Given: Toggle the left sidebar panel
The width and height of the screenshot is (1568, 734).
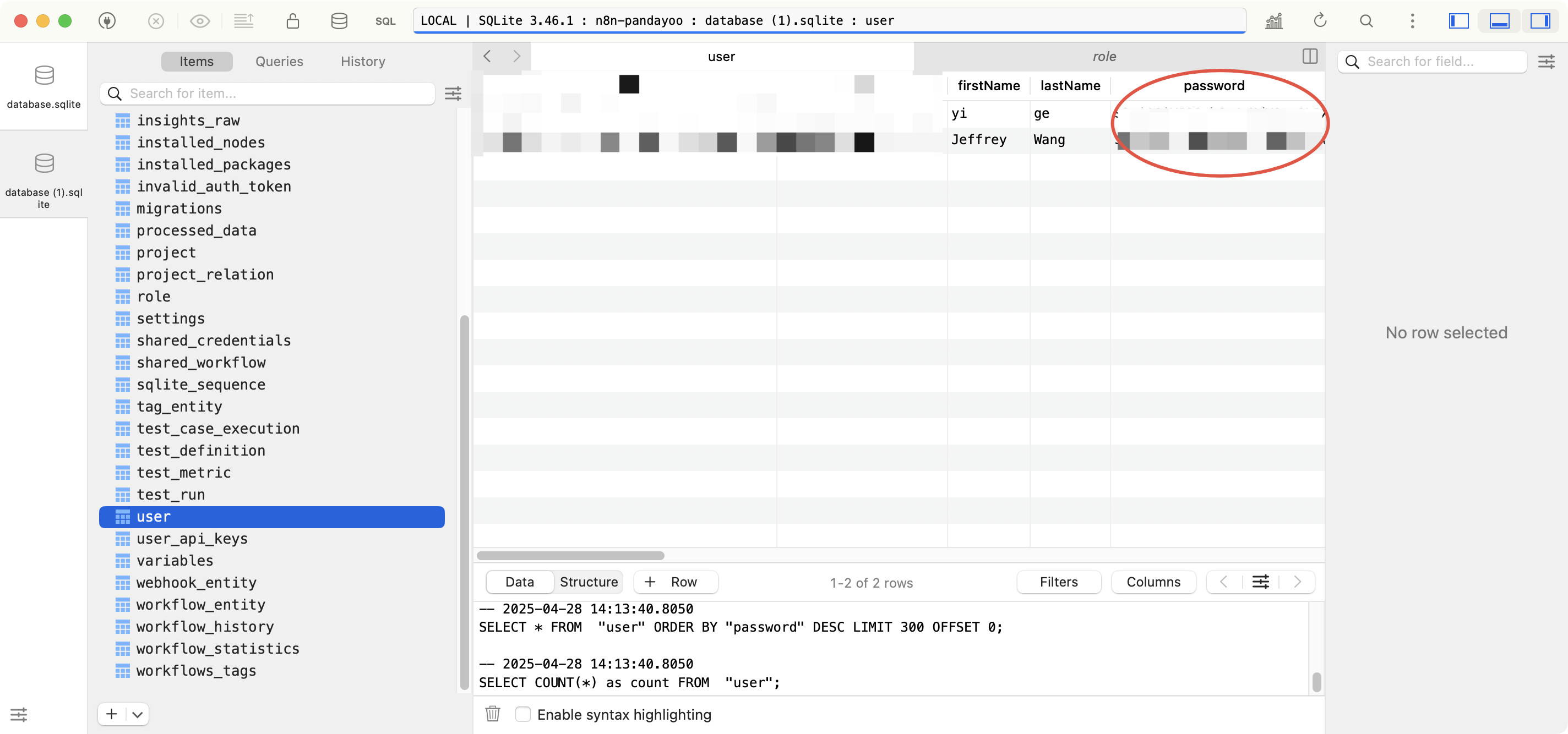Looking at the screenshot, I should 1458,21.
